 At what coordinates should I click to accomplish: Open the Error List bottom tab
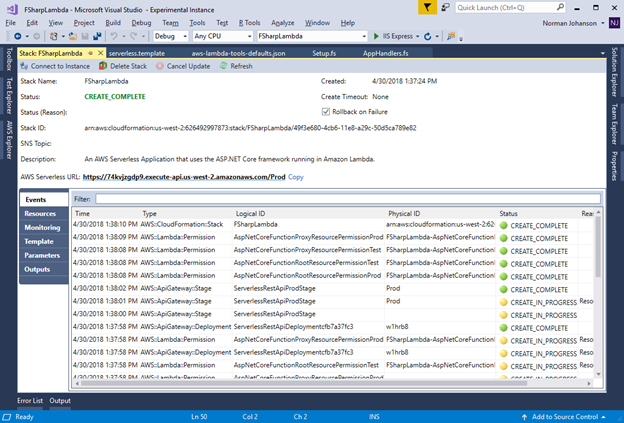point(30,401)
